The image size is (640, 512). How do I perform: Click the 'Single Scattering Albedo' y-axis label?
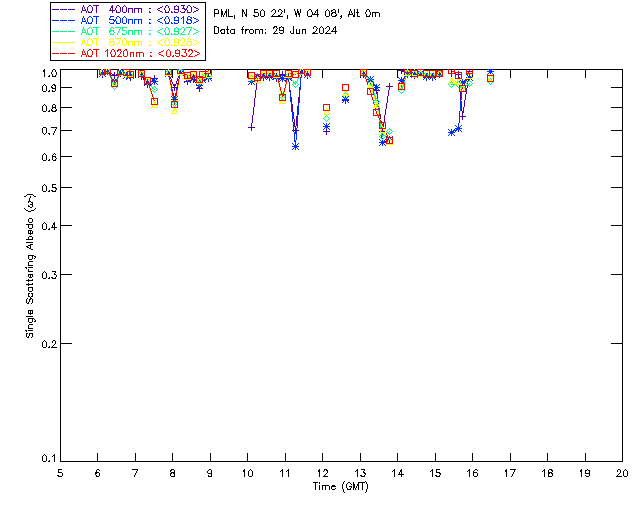click(31, 266)
